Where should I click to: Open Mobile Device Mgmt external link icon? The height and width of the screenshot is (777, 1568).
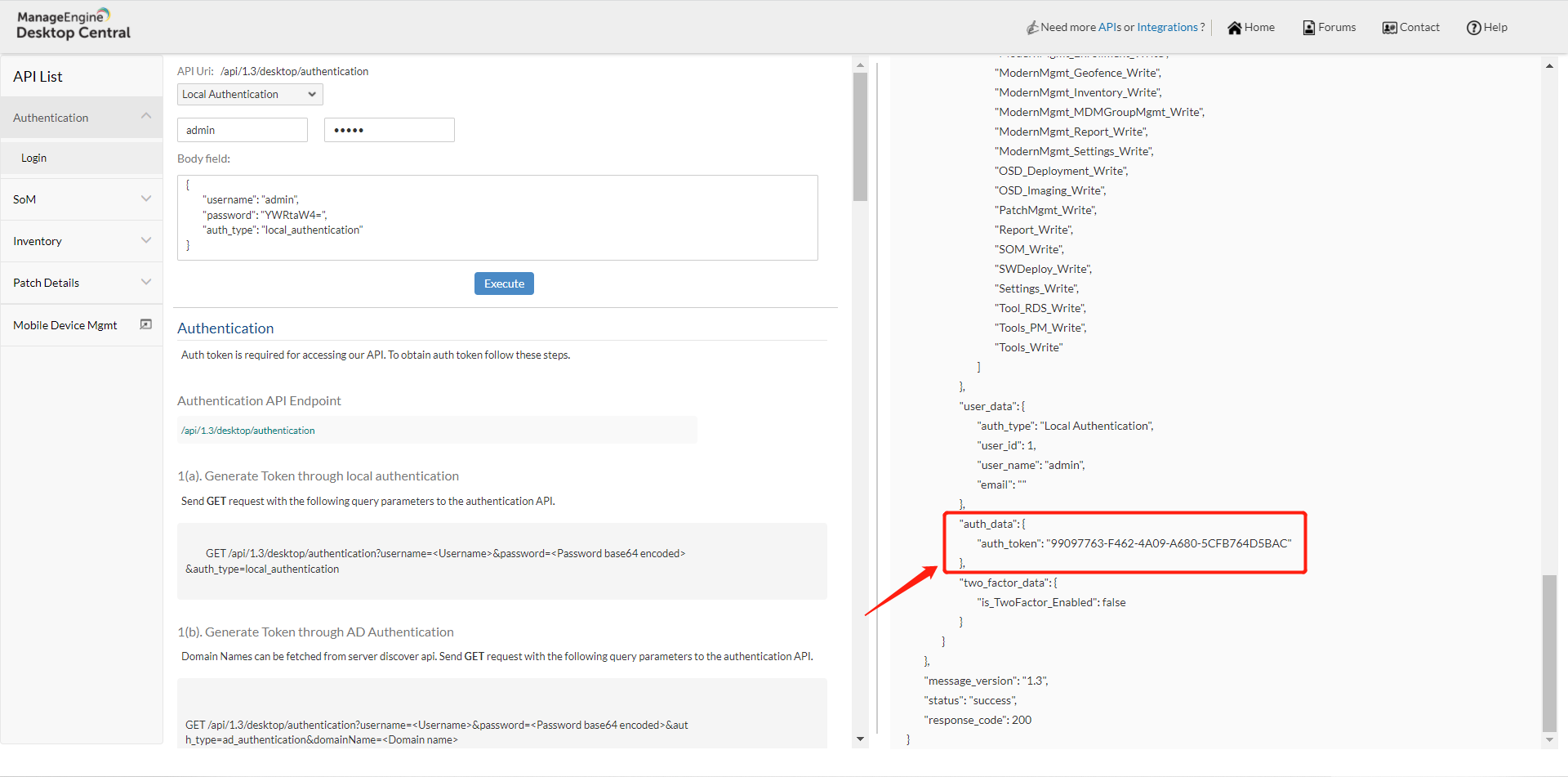[x=146, y=324]
